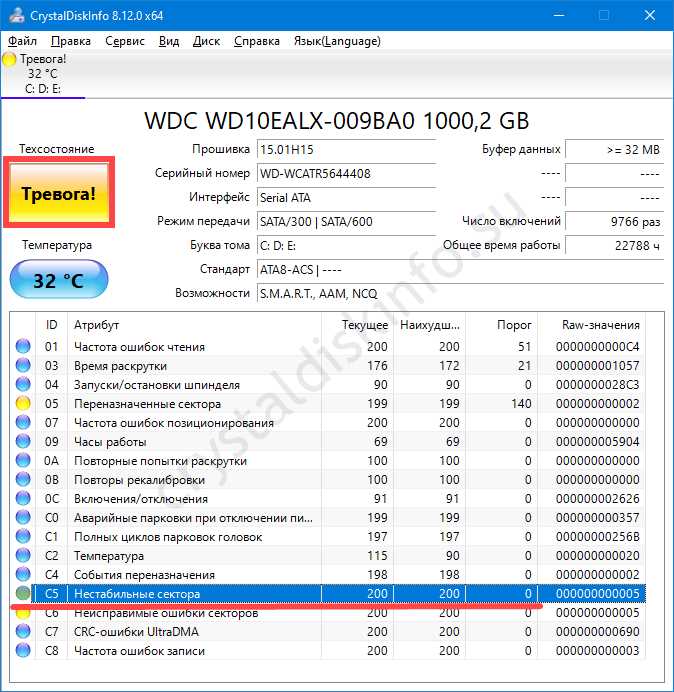
Task: Select the C: D: E: disk tab
Action: 43,74
